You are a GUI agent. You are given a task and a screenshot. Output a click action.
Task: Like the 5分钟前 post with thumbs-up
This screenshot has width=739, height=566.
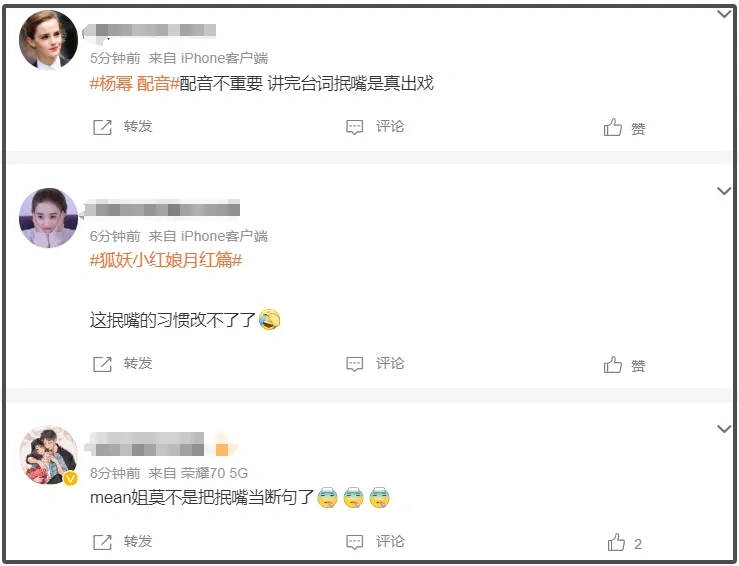point(613,127)
